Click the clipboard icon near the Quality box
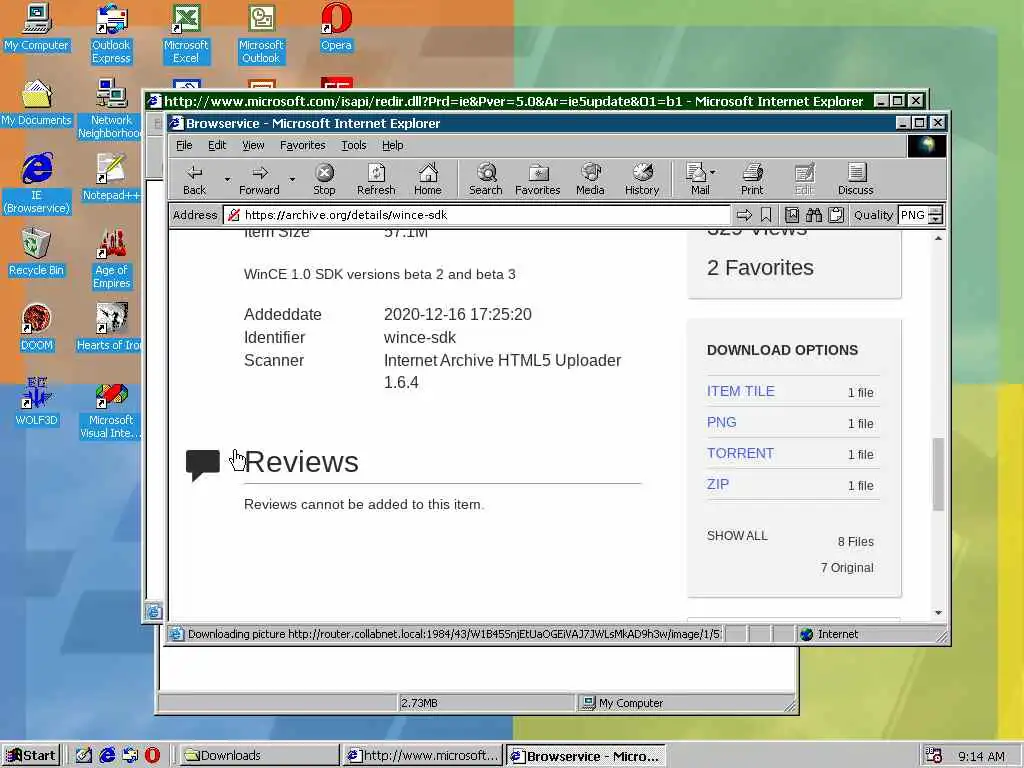 (x=836, y=215)
